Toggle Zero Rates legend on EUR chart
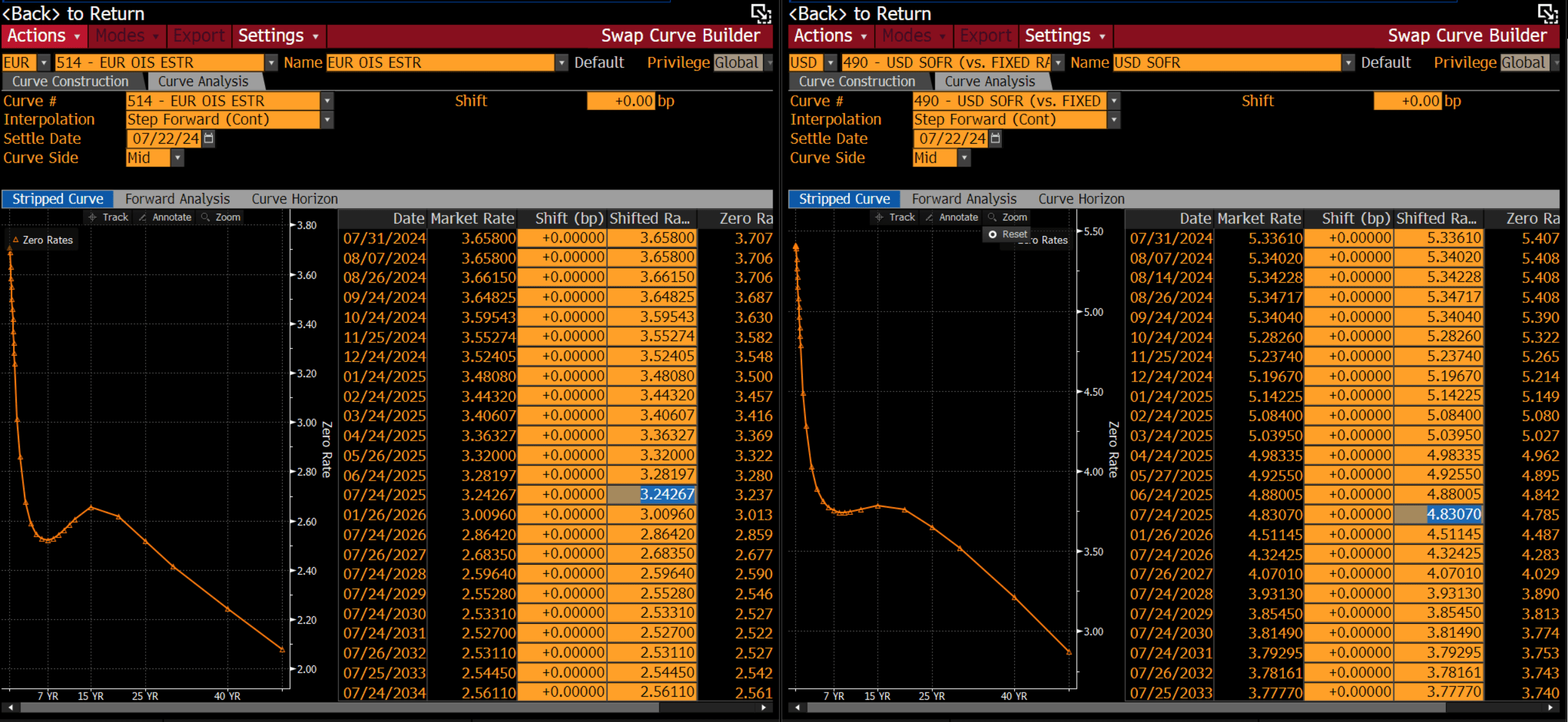The image size is (1568, 722). tap(42, 240)
